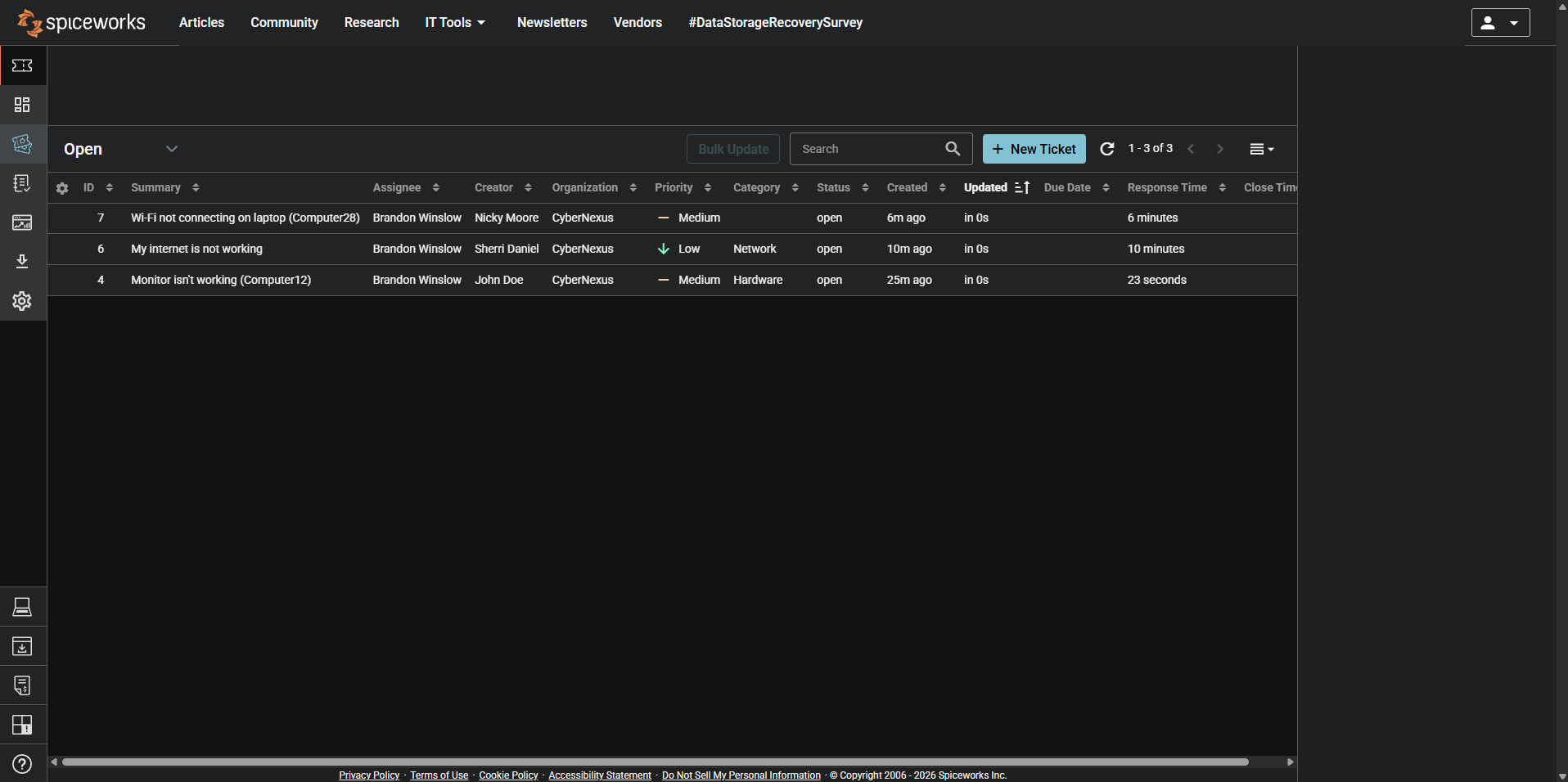Open the Help question mark icon
1568x782 pixels.
(22, 764)
